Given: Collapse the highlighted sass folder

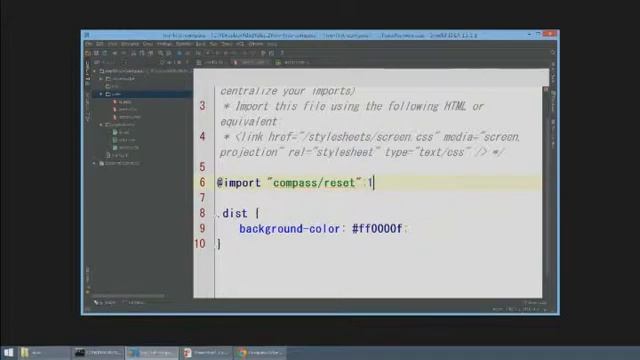Looking at the screenshot, I should click(101, 94).
